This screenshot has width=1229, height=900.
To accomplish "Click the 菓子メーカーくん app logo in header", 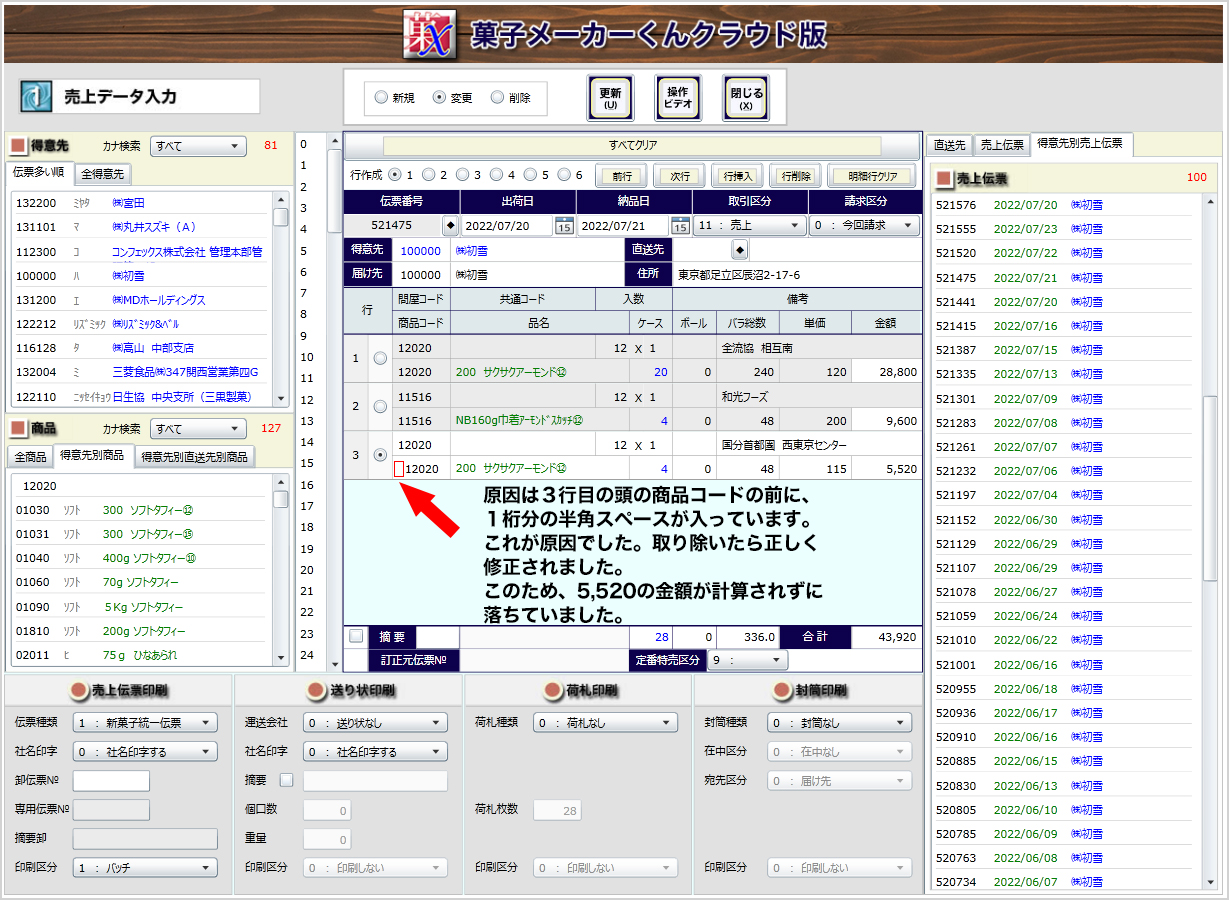I will coord(430,35).
